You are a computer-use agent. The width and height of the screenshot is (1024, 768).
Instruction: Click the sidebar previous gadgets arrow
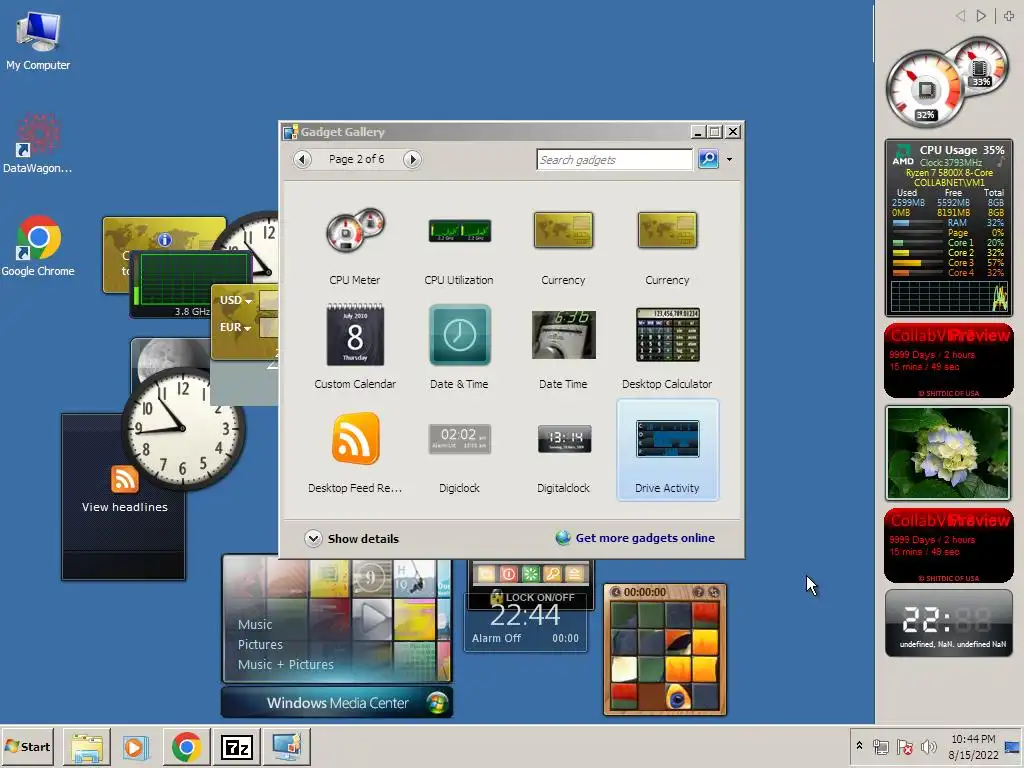pyautogui.click(x=961, y=16)
